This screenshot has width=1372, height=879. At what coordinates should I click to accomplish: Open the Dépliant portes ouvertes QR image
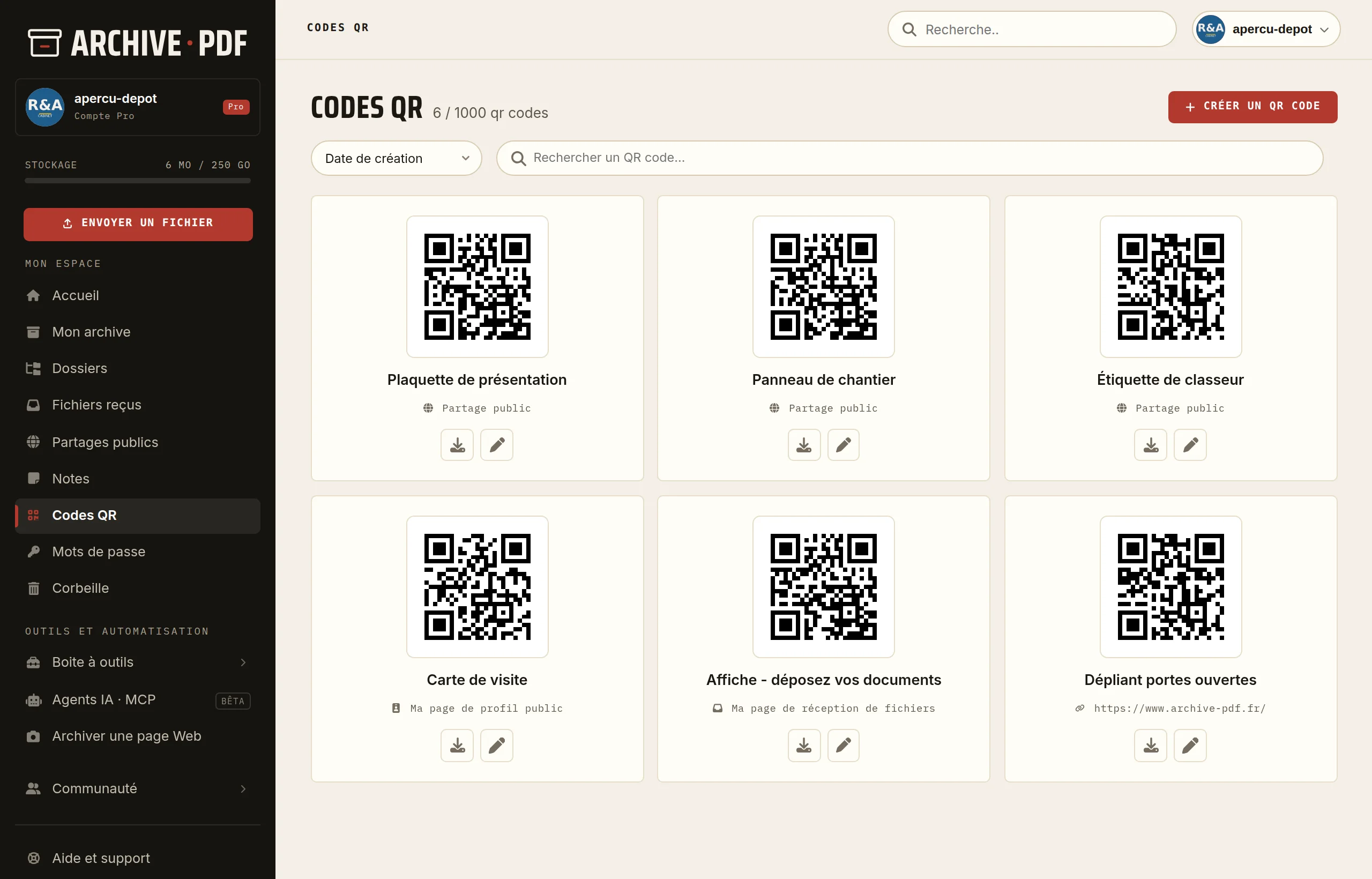coord(1170,587)
